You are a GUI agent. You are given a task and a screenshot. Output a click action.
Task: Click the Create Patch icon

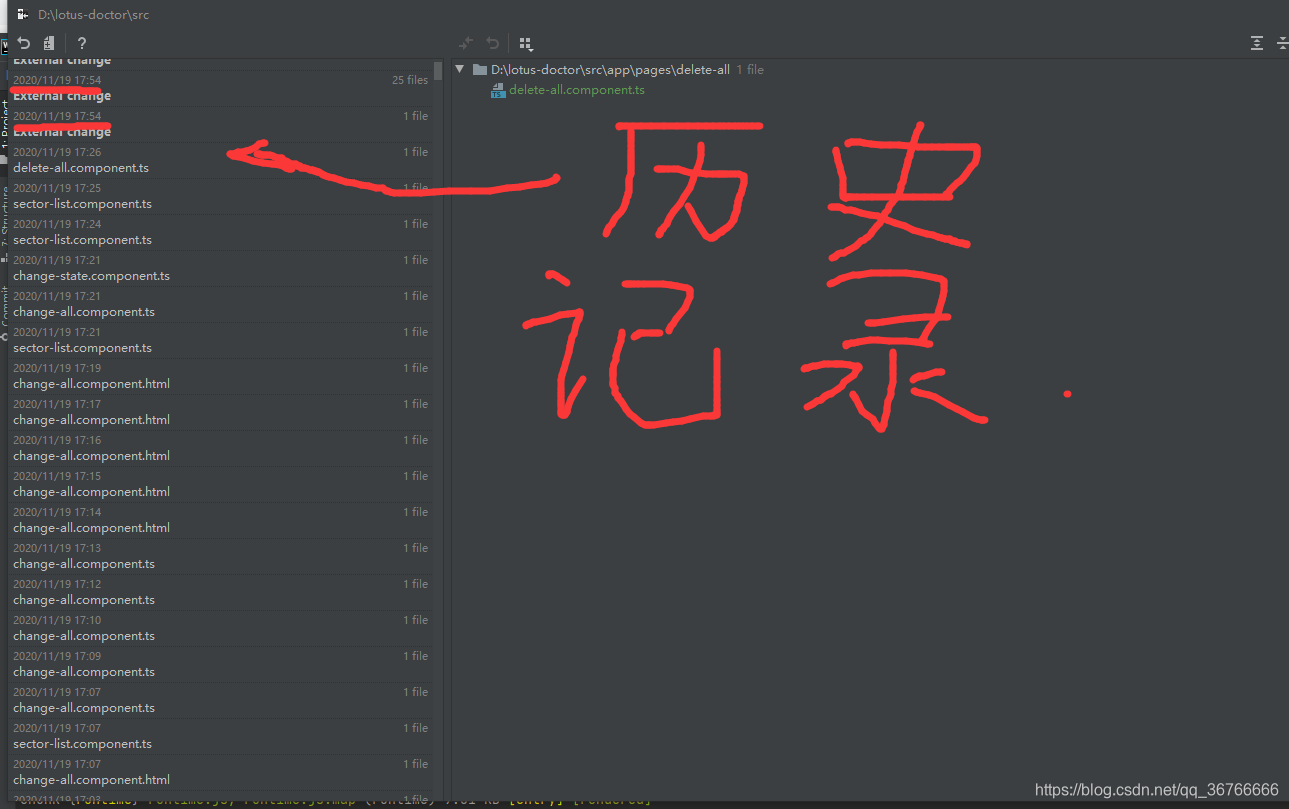click(x=49, y=43)
